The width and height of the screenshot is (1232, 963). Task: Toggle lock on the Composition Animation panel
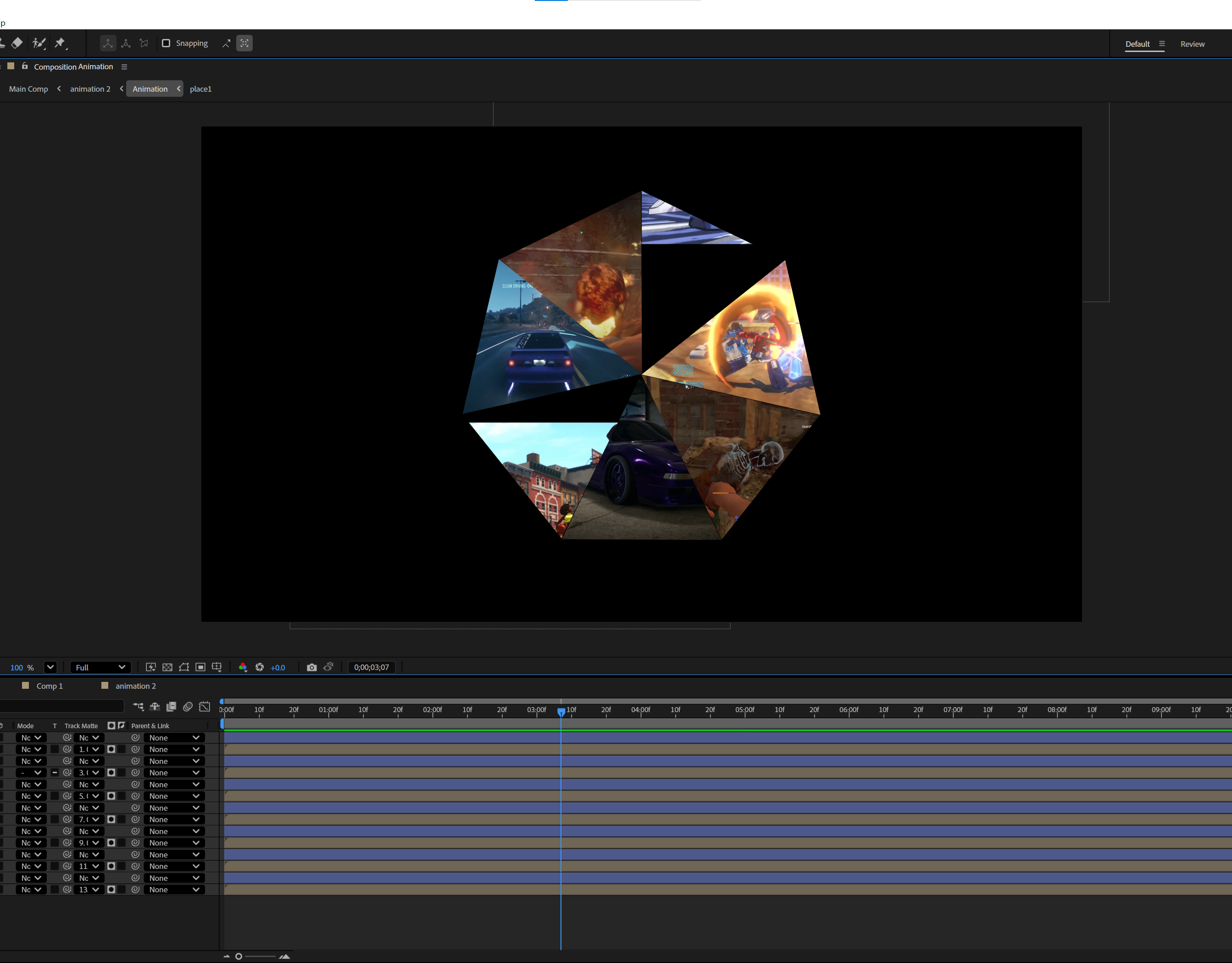(25, 66)
